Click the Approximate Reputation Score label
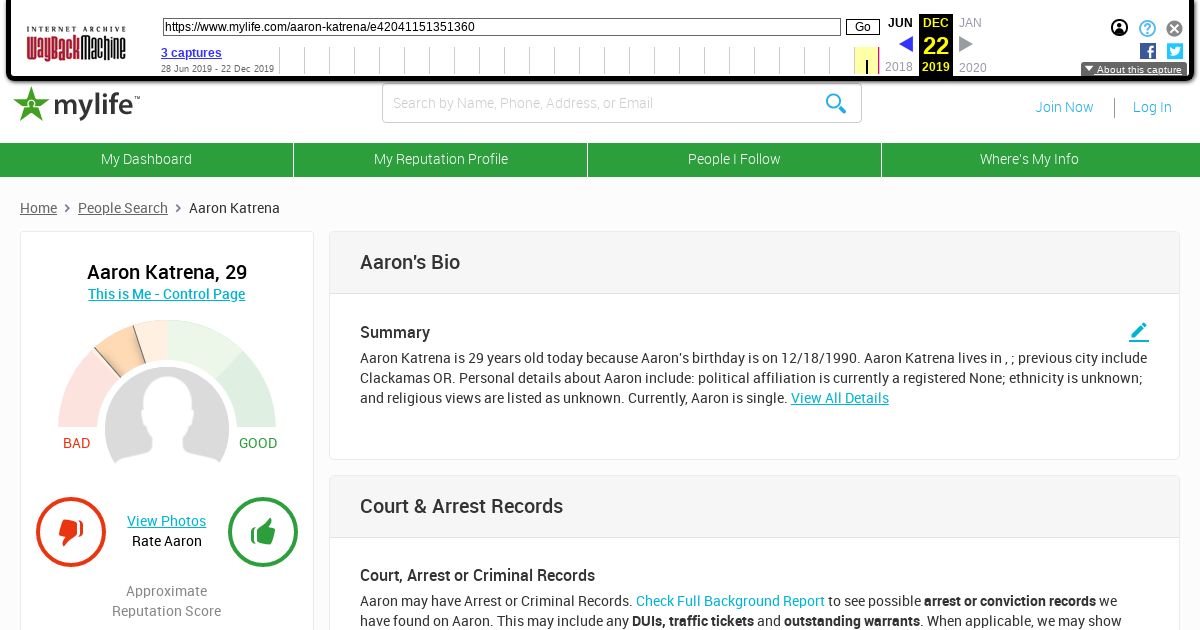The image size is (1200, 630). coord(166,601)
